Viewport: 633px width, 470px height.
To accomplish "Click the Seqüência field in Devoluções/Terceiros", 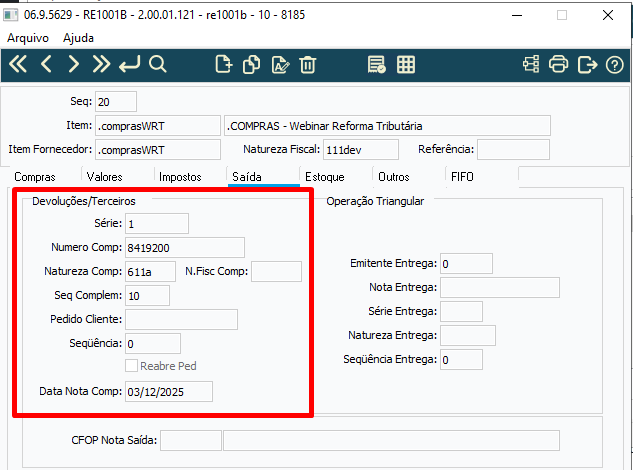I will pos(153,343).
